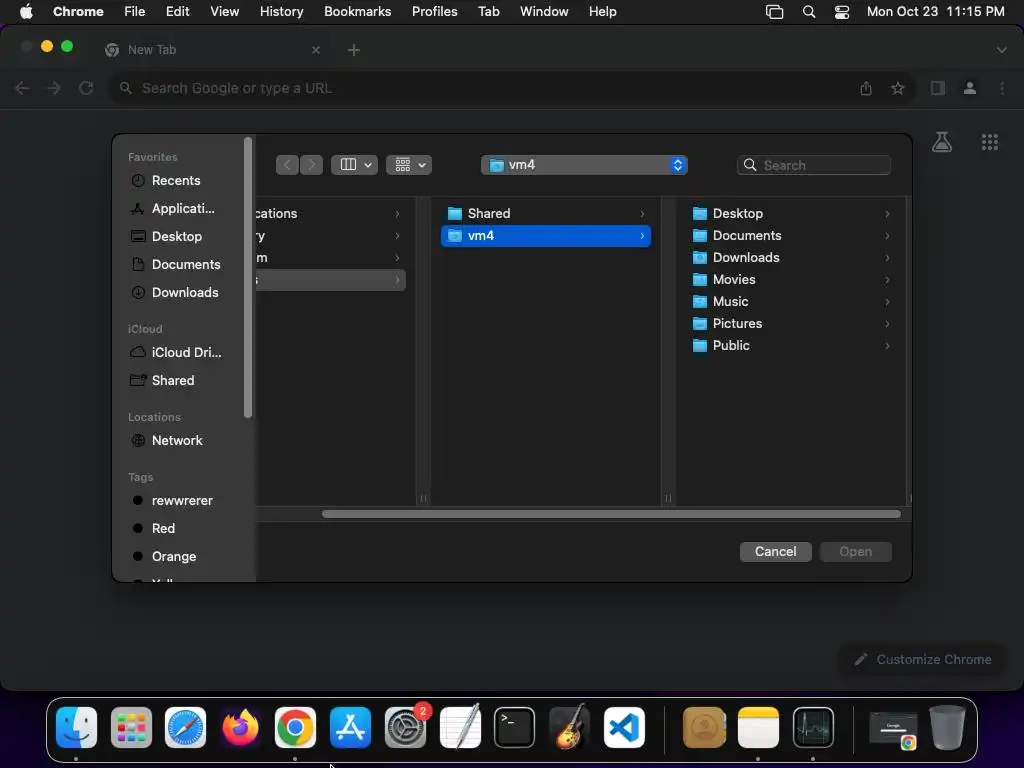Open Finder from the dock

76,727
